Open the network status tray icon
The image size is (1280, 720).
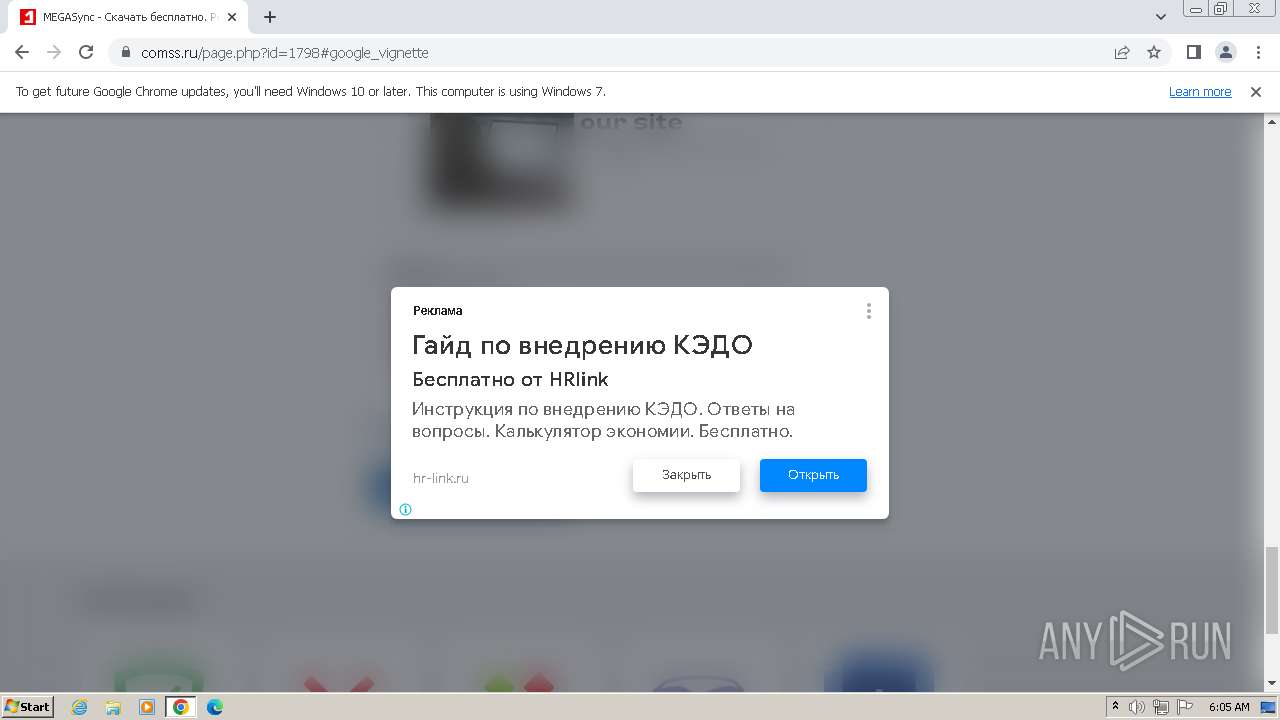pyautogui.click(x=1161, y=707)
